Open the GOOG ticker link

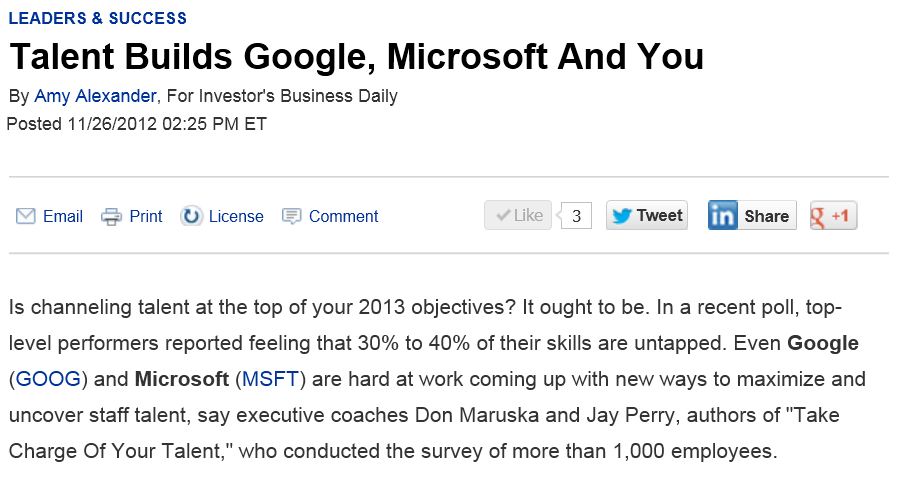(48, 379)
